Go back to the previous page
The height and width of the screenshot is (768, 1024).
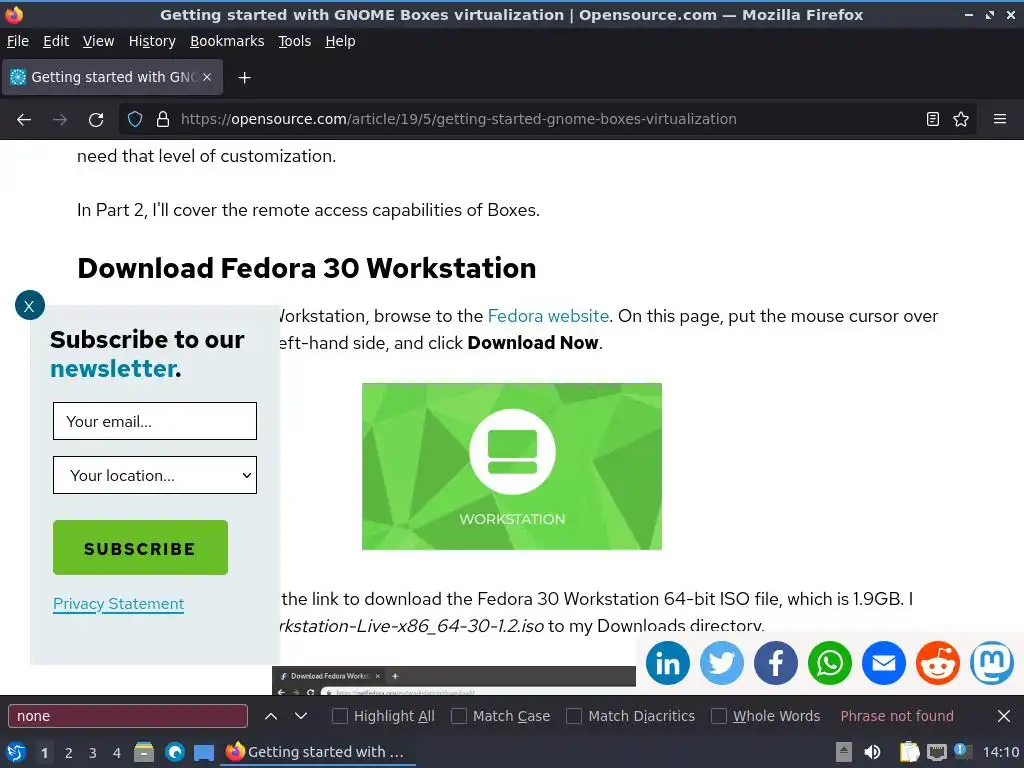click(24, 120)
